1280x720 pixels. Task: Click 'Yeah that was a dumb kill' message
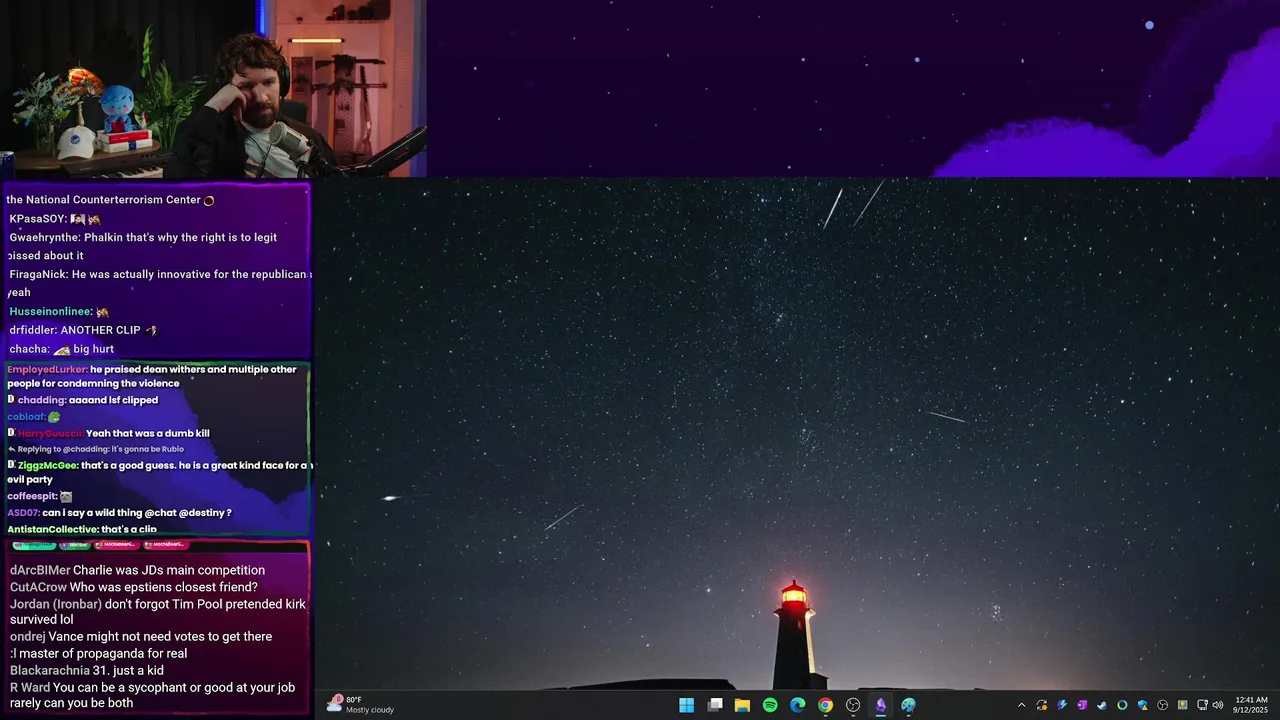(147, 433)
